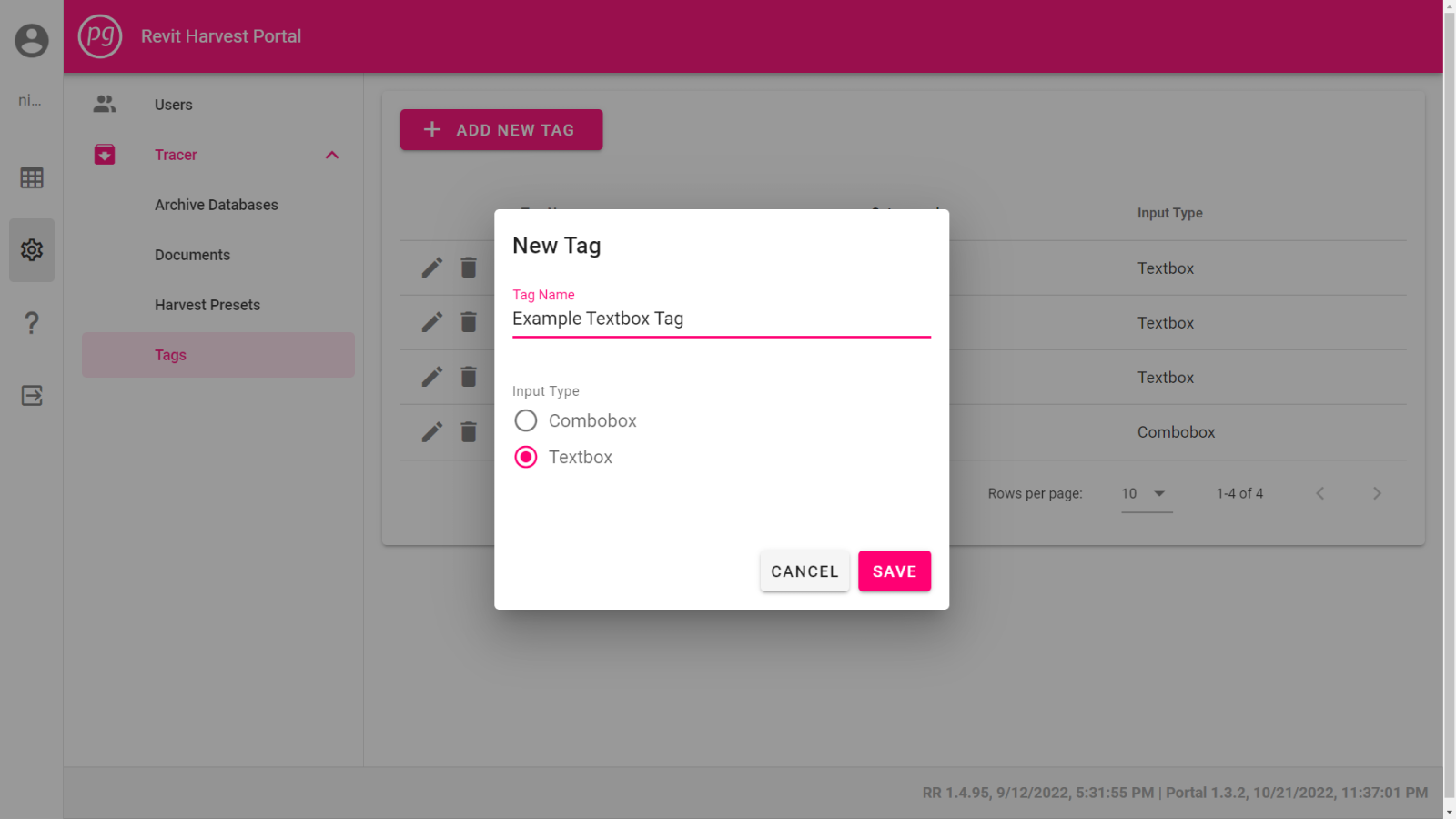Select the pencil edit icon on the first tag row
This screenshot has height=819, width=1456.
tap(430, 268)
